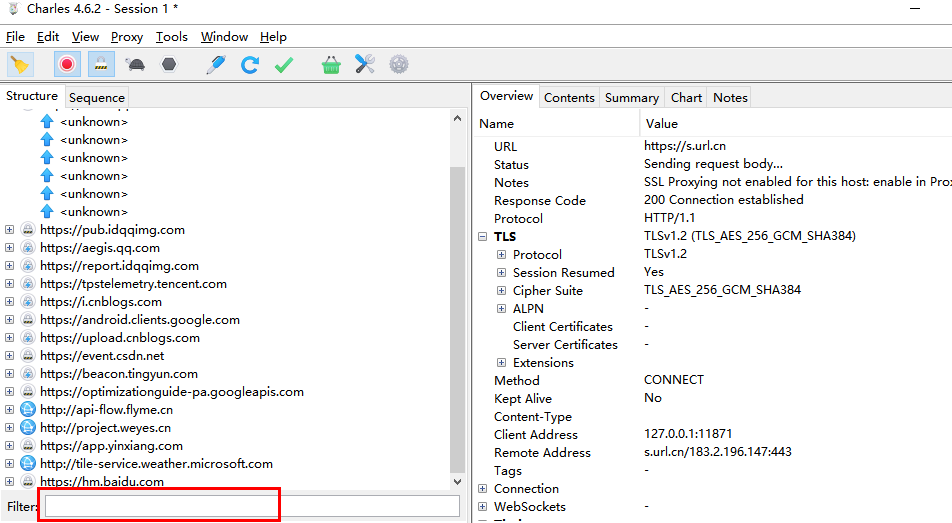Click the URL value https://s.url.cn

coord(685,146)
